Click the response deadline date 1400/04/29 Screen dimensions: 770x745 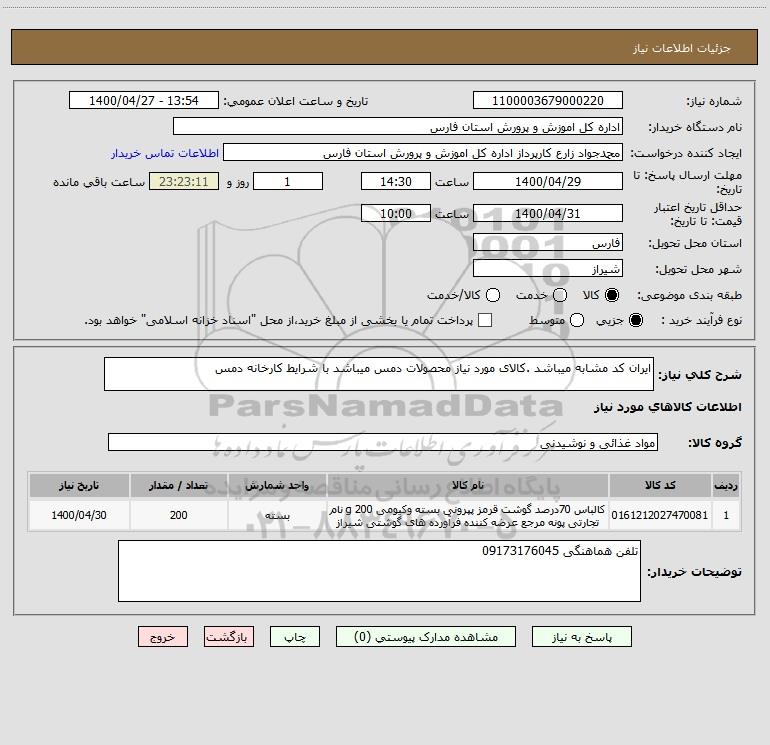click(548, 181)
